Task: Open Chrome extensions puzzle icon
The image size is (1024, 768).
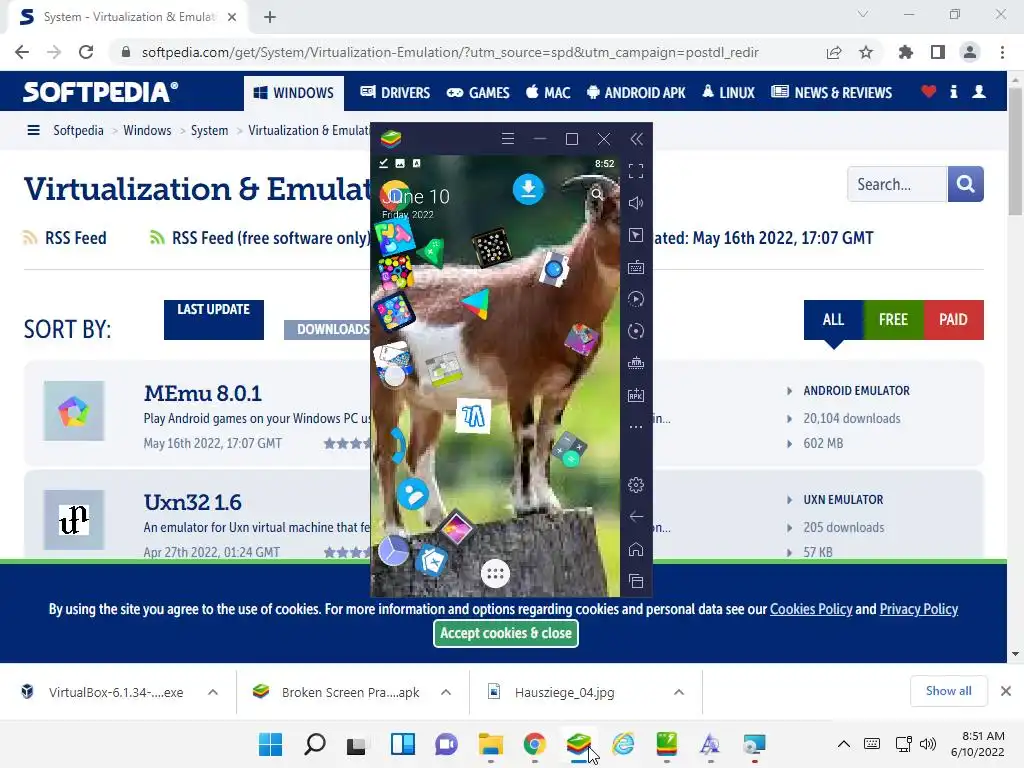Action: coord(905,52)
